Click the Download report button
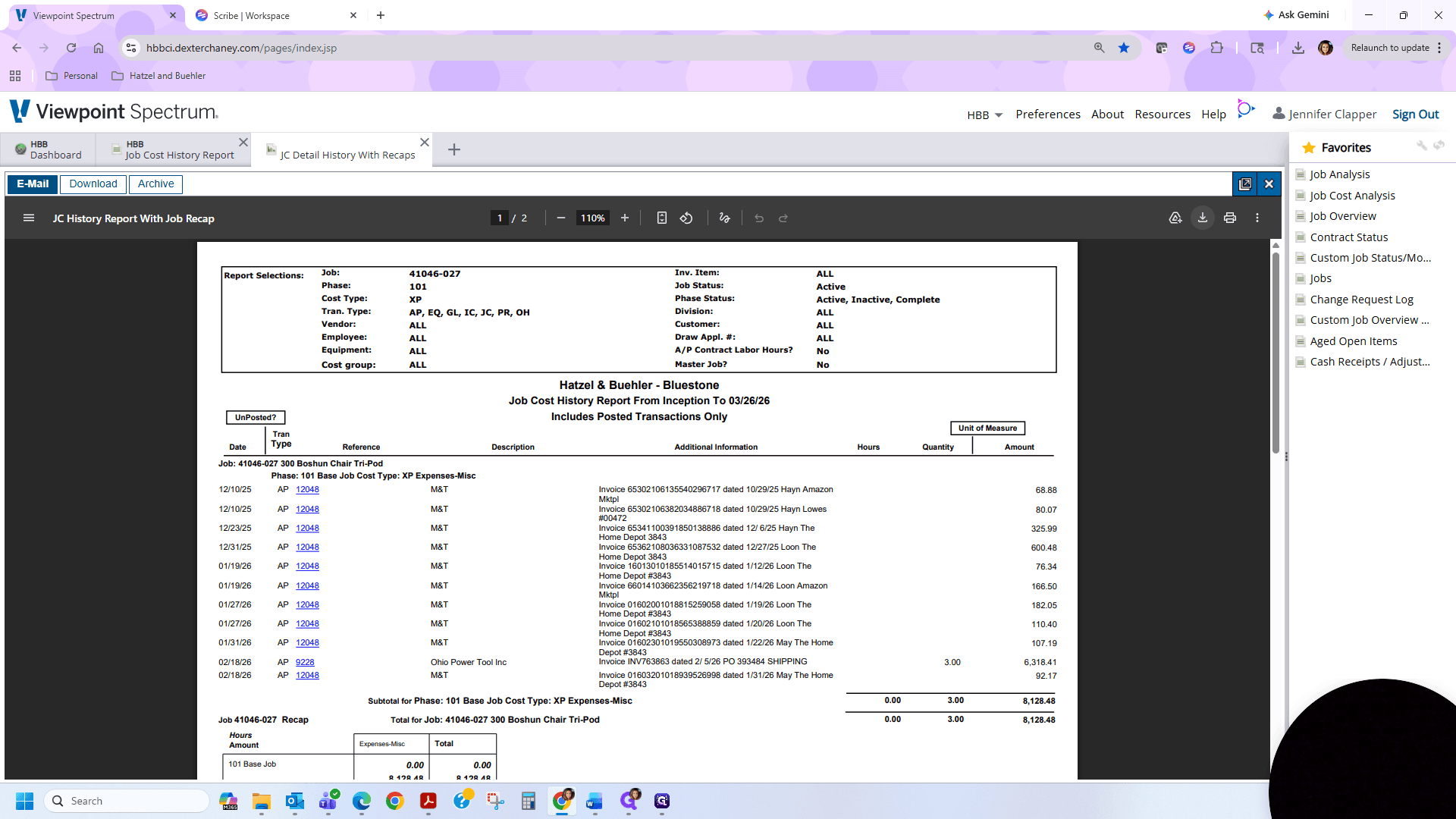This screenshot has width=1456, height=819. click(x=93, y=184)
